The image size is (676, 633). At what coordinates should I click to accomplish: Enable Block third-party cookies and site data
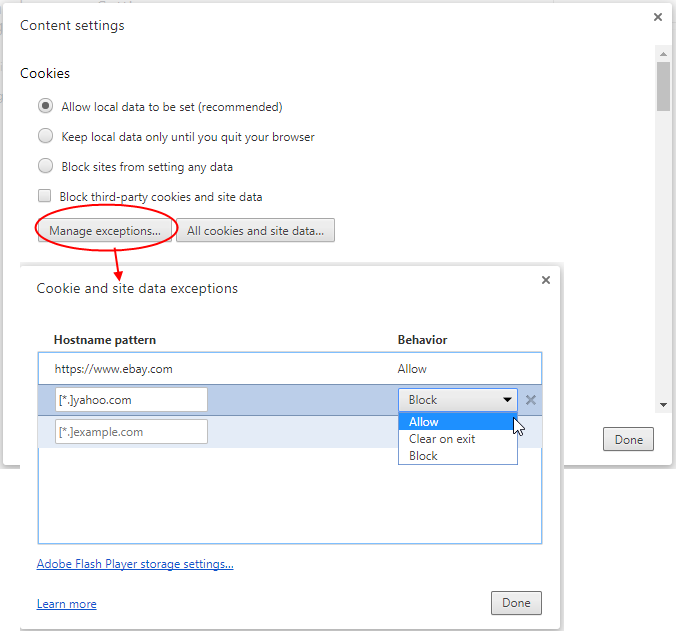44,196
